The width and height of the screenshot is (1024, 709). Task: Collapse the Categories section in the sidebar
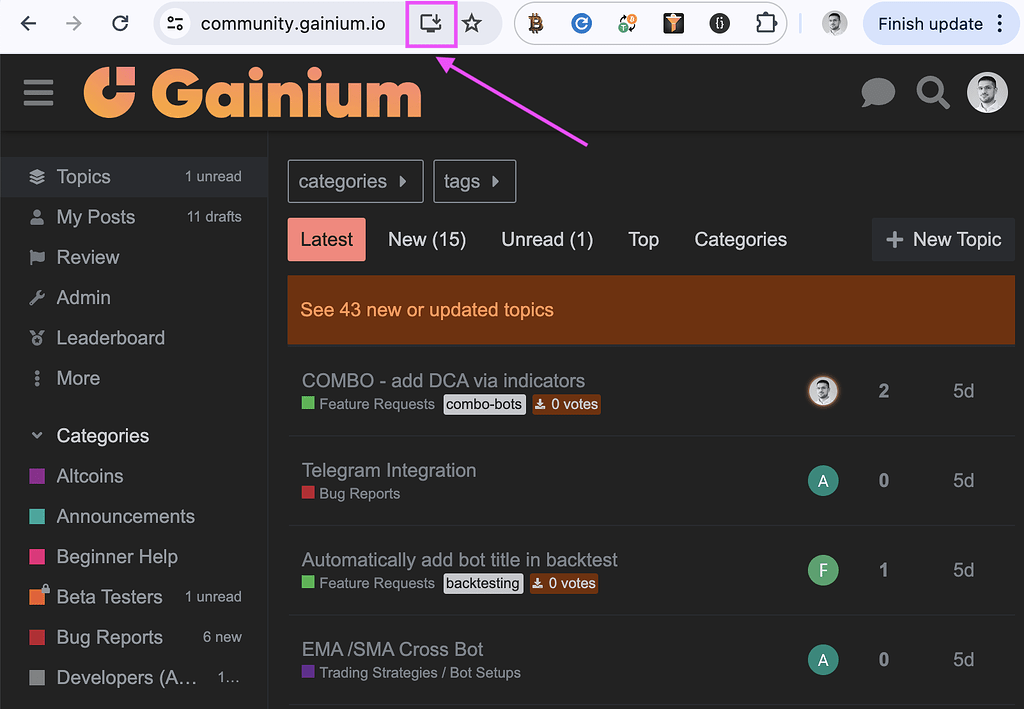[37, 435]
